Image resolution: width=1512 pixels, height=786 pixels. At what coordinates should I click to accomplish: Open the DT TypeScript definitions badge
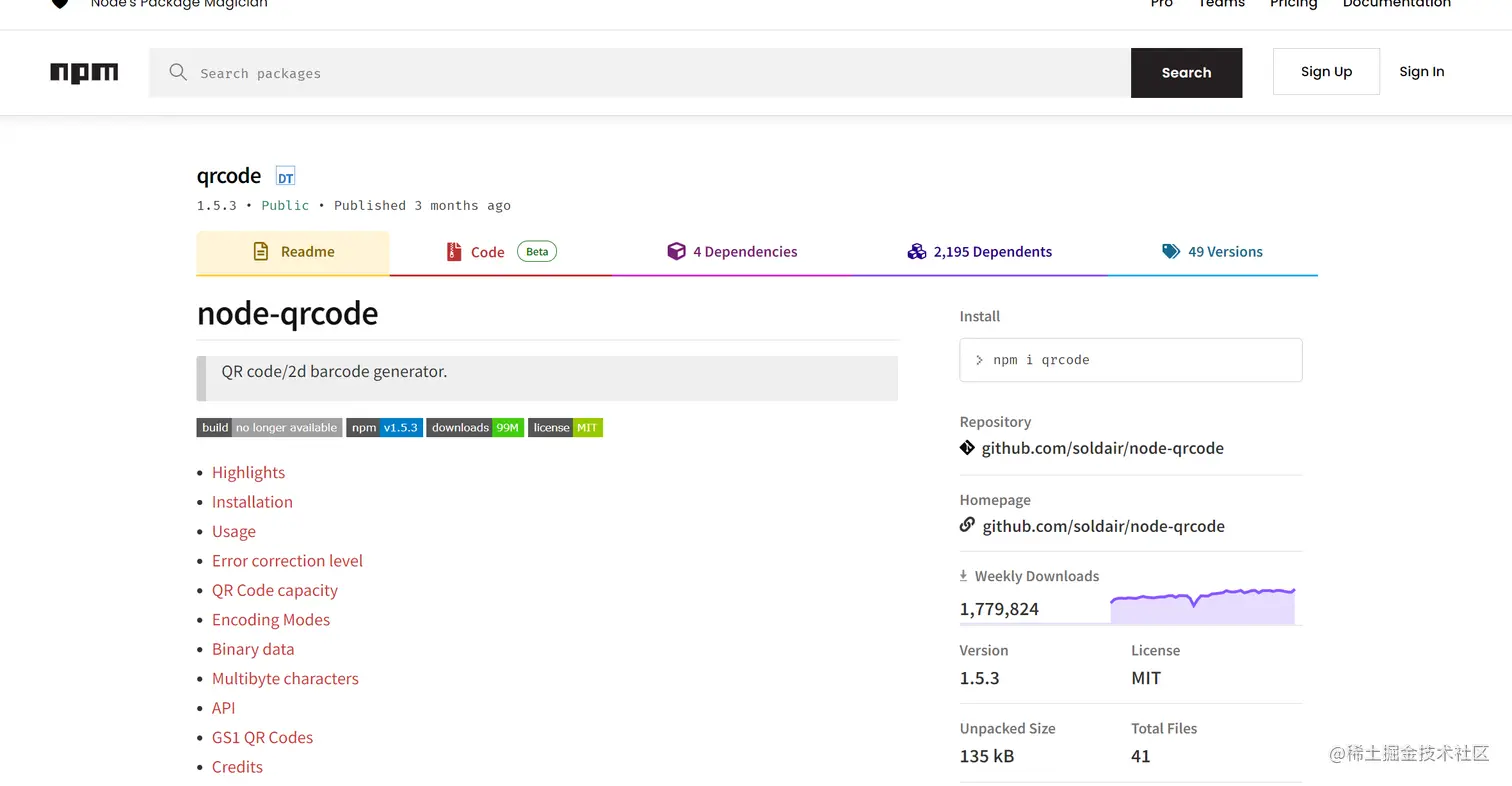click(286, 177)
